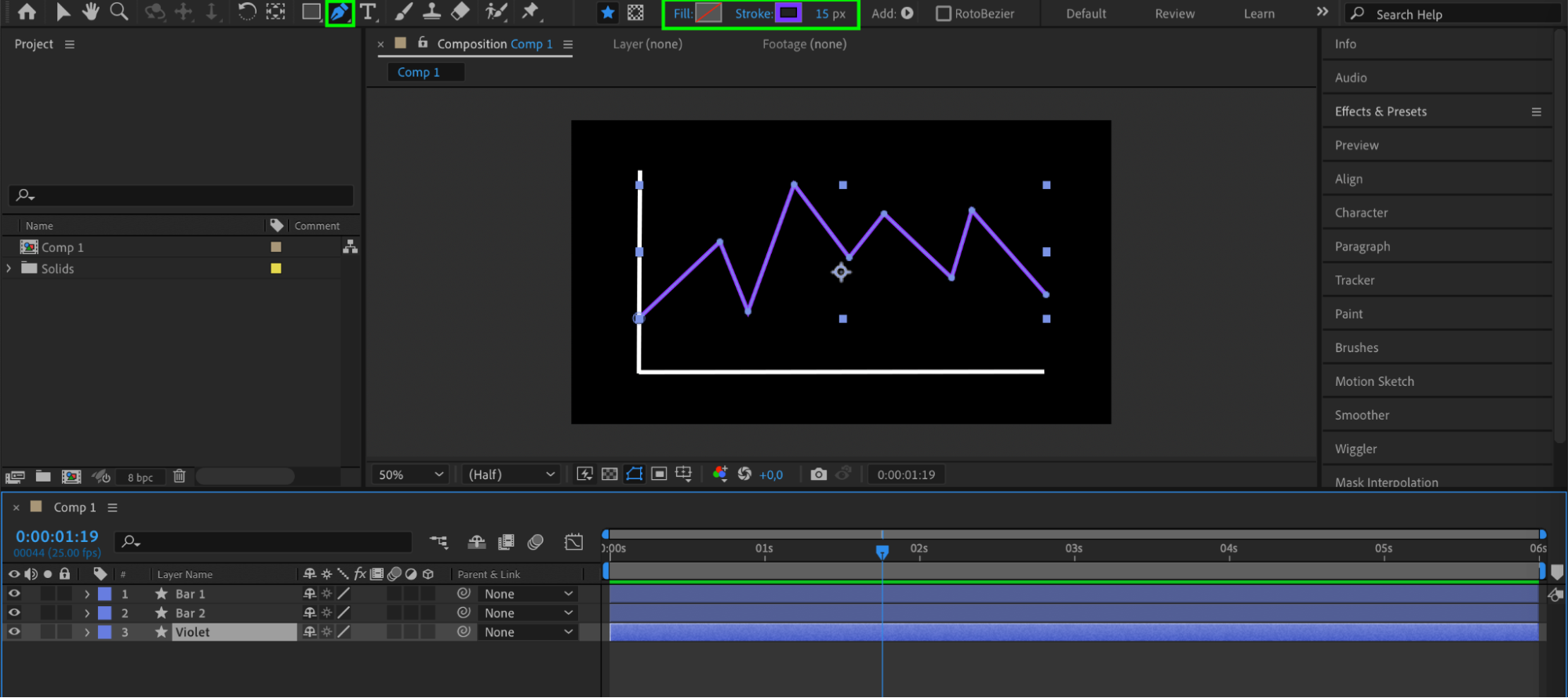Viewport: 1568px width, 698px height.
Task: Select the Zoom tool
Action: tap(118, 13)
